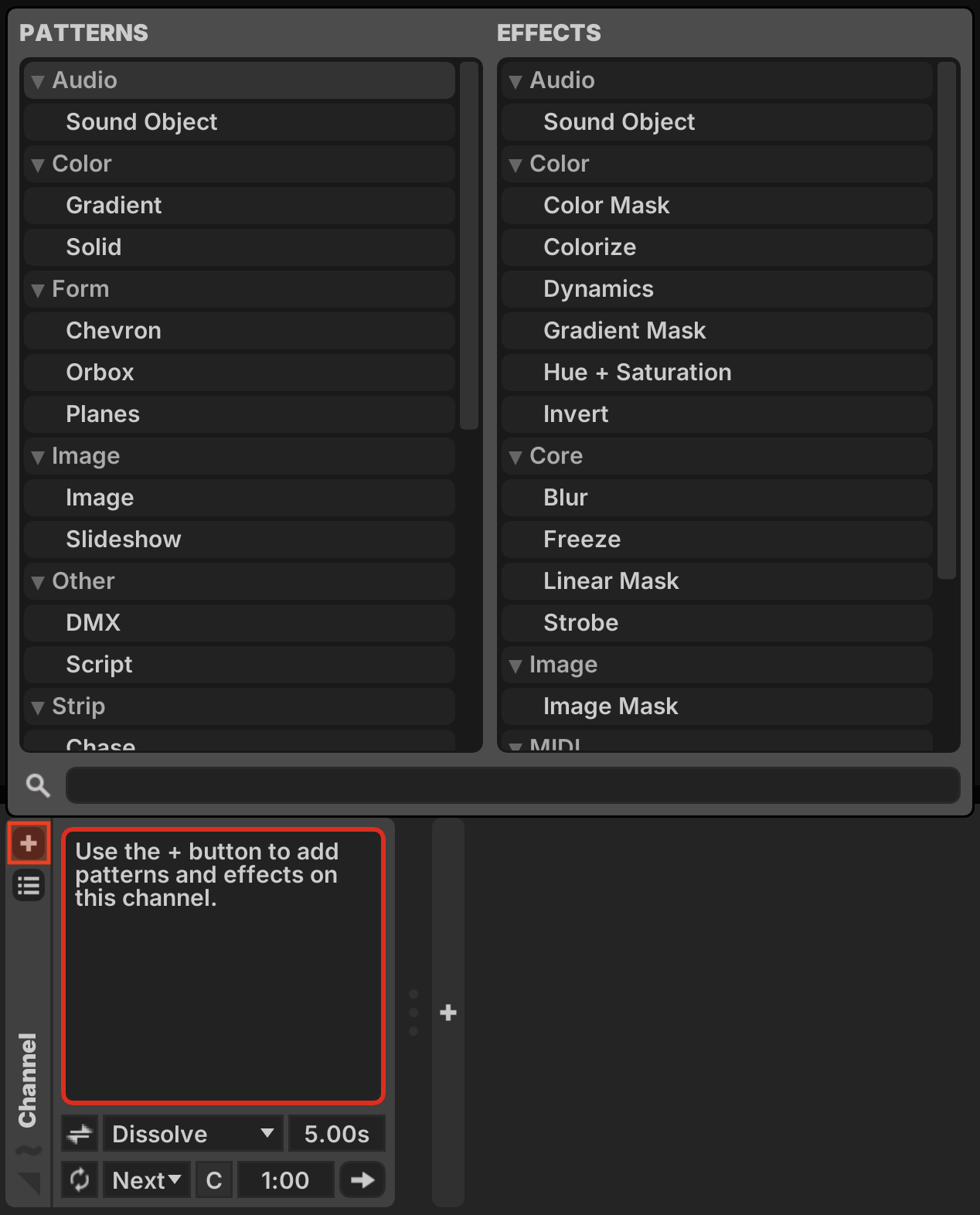
Task: Click the wave icon under Channel label
Action: click(x=29, y=1150)
